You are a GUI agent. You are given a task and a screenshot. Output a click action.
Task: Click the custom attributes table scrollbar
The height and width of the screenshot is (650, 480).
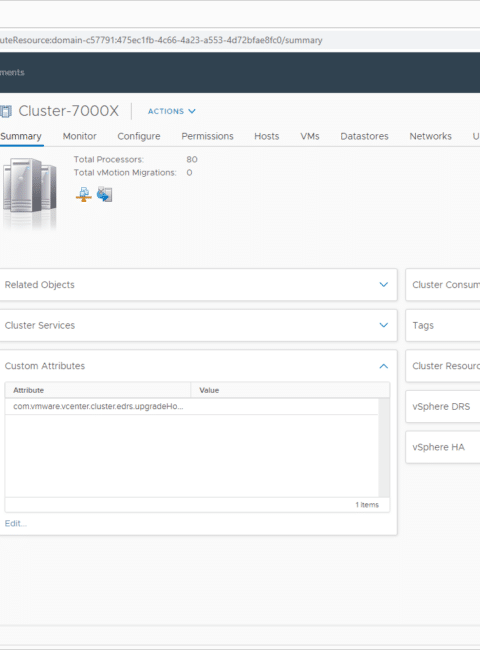pos(384,448)
